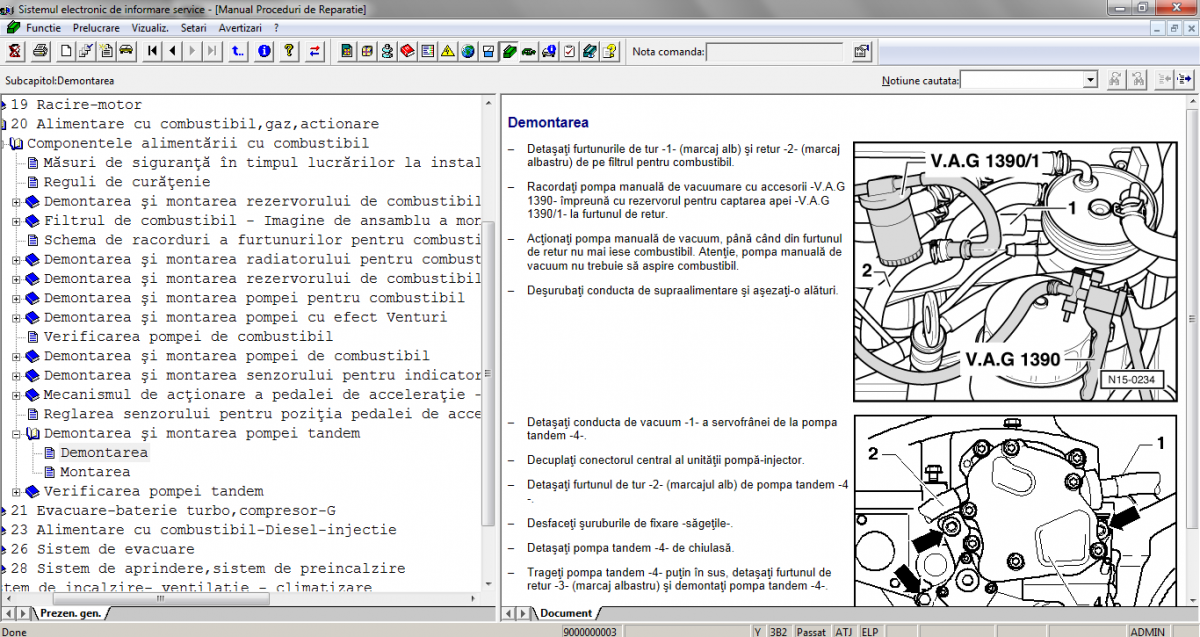Click the yellow warning triangle icon
Viewport: 1200px width, 637px height.
point(447,51)
